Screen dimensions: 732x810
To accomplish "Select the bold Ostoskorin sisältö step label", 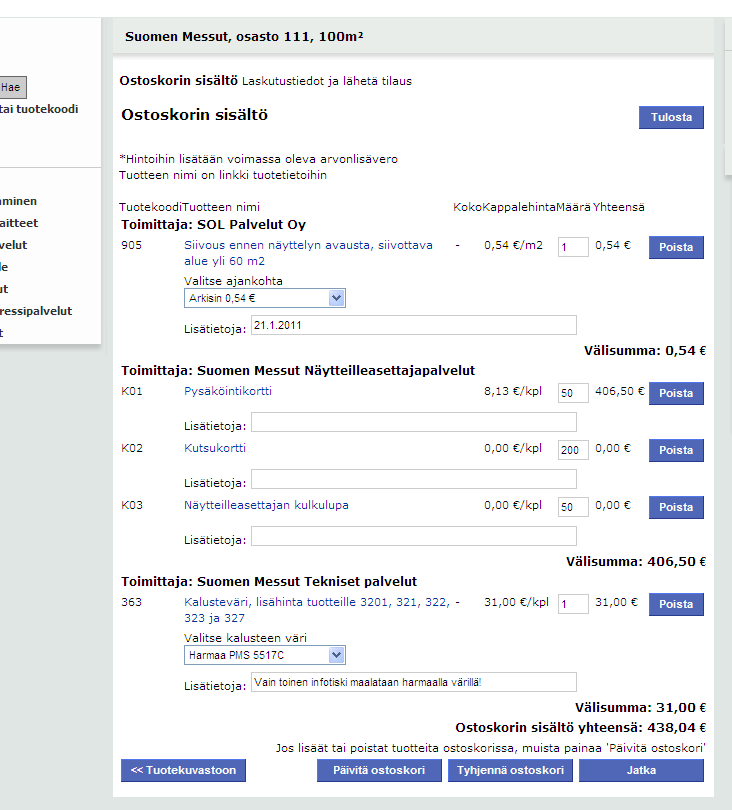I will pos(179,81).
